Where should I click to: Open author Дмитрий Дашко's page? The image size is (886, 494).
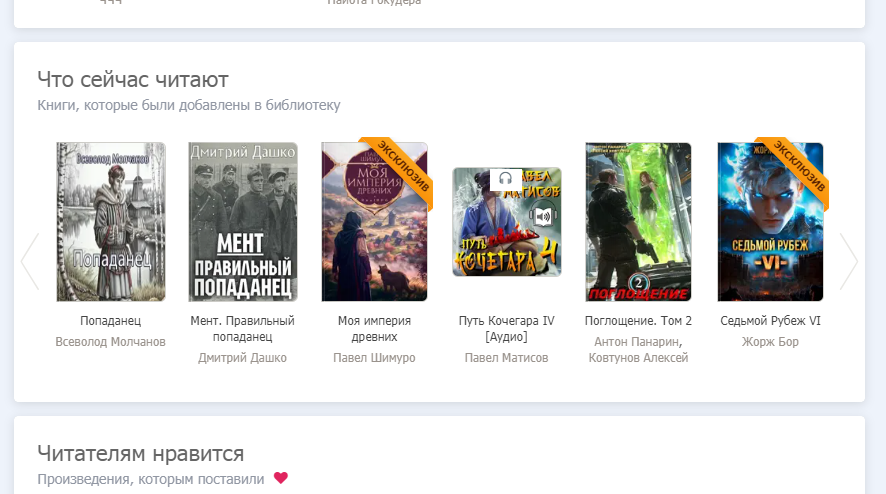(x=242, y=358)
